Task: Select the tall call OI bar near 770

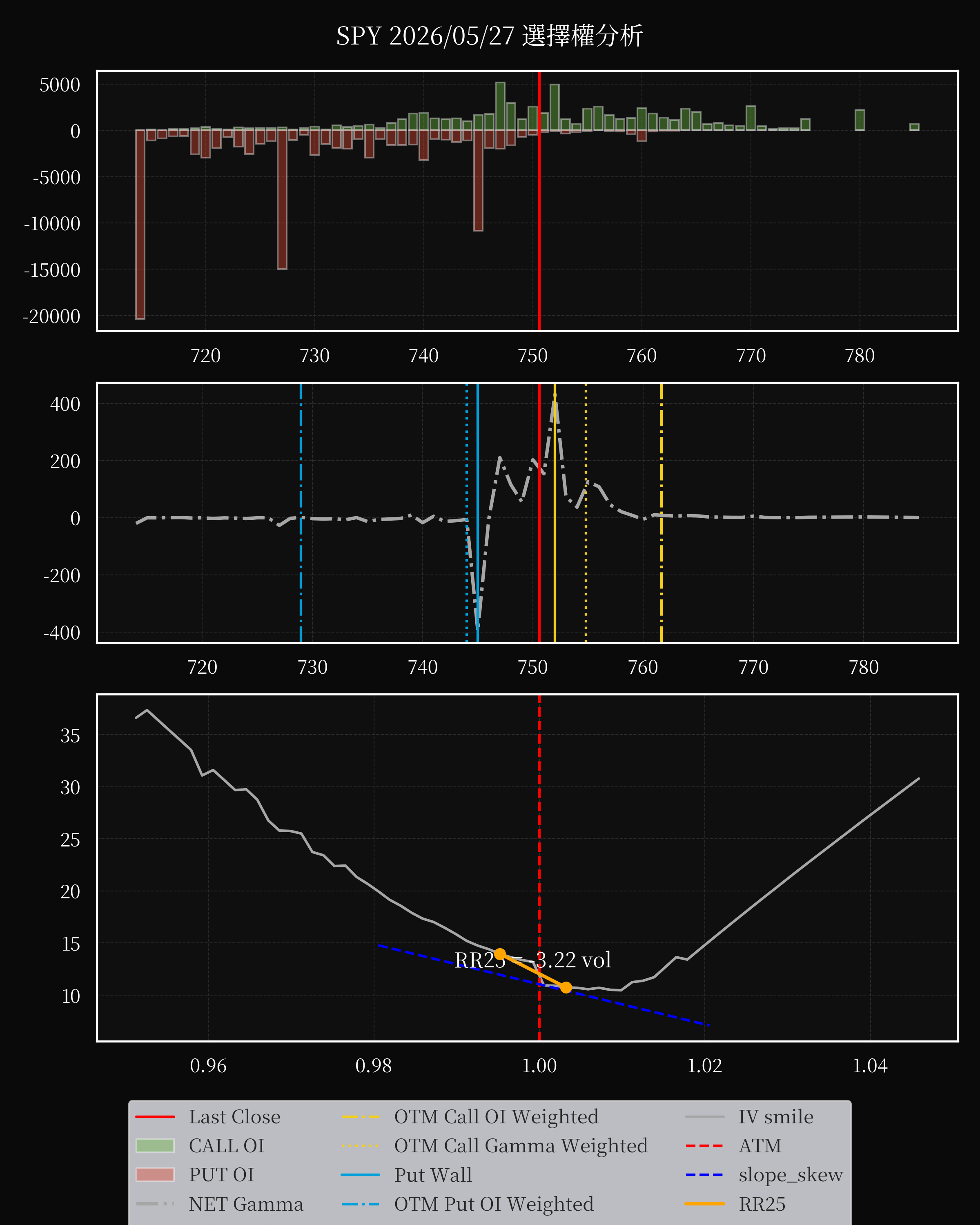Action: coord(751,118)
